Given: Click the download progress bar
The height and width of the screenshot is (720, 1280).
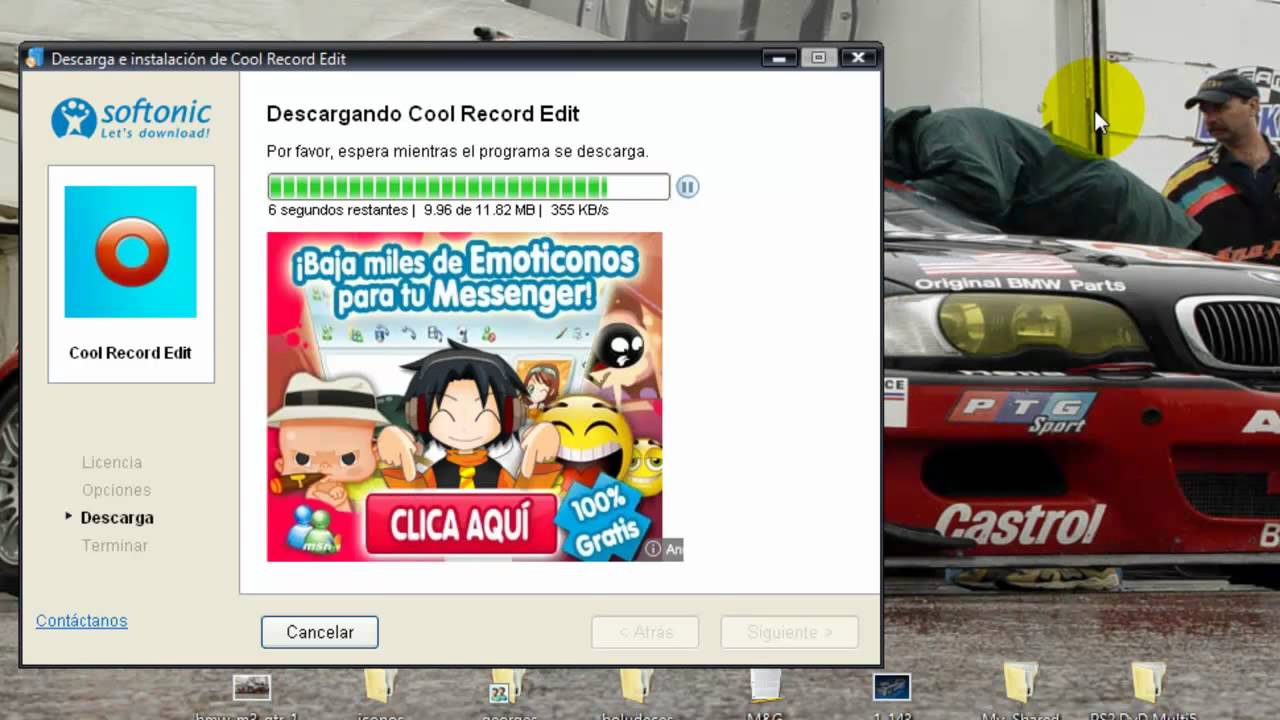Looking at the screenshot, I should point(468,186).
